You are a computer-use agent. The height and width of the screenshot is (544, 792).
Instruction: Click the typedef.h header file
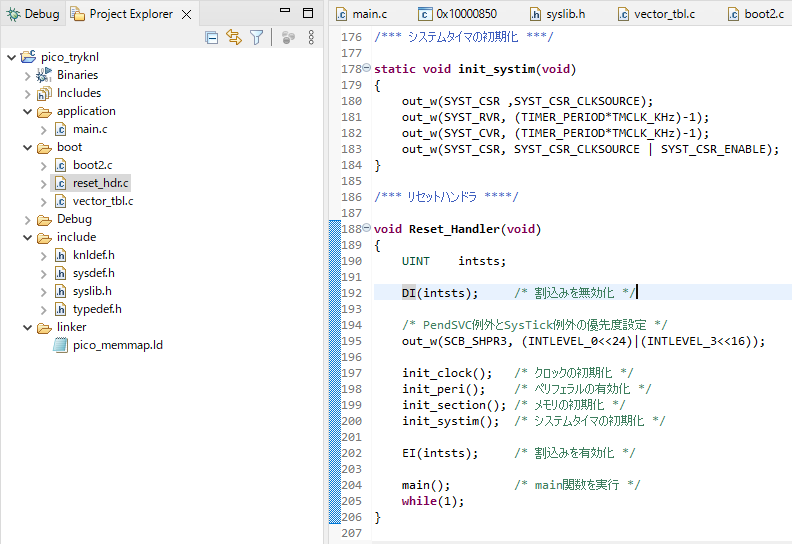pyautogui.click(x=97, y=309)
